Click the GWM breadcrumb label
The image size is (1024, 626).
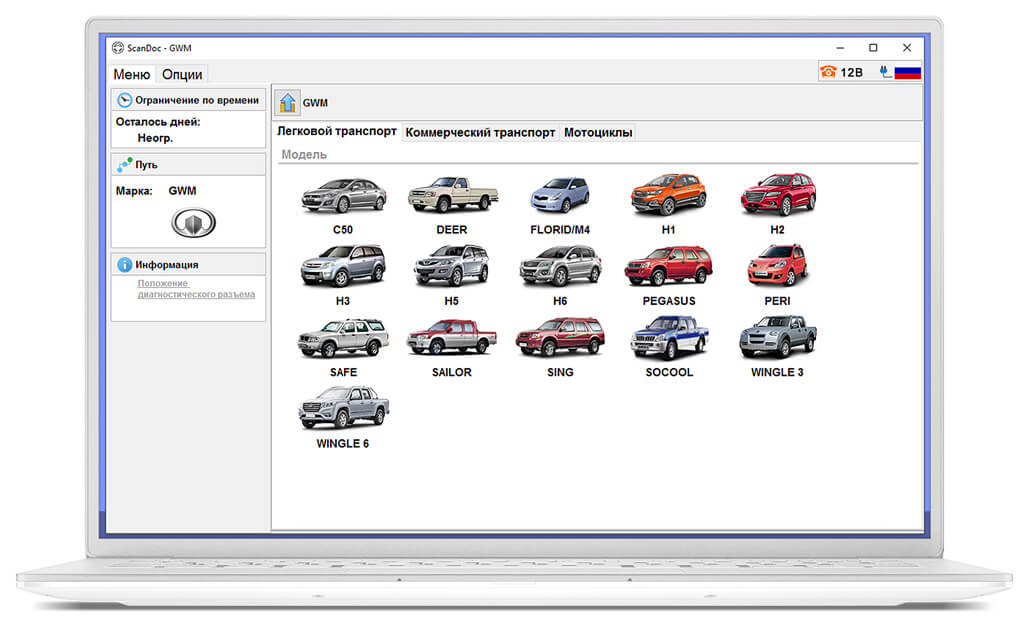315,102
